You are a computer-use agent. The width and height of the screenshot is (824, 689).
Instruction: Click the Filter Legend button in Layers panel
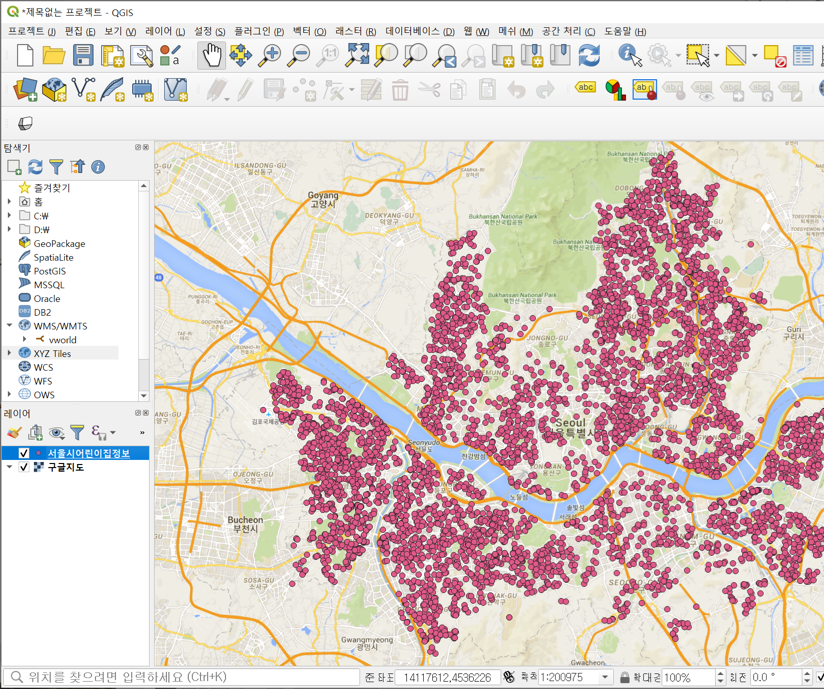coord(77,432)
